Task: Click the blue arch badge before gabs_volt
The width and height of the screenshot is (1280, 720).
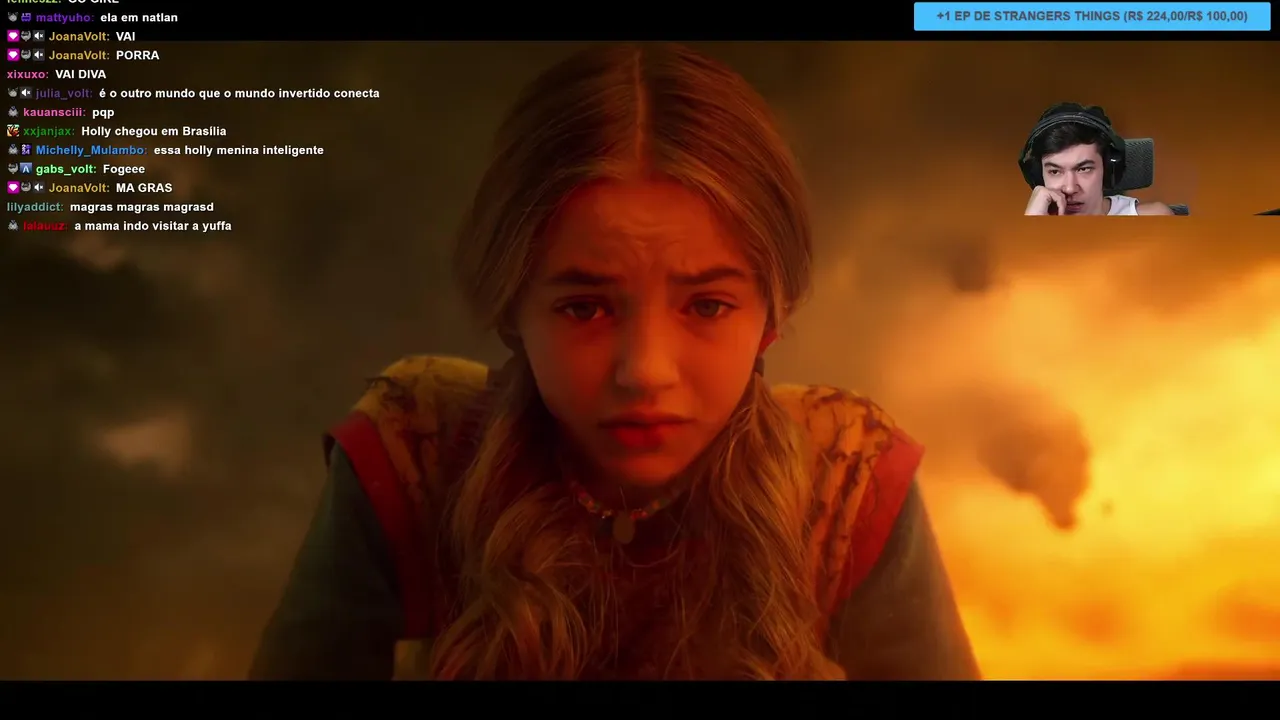Action: click(x=26, y=169)
